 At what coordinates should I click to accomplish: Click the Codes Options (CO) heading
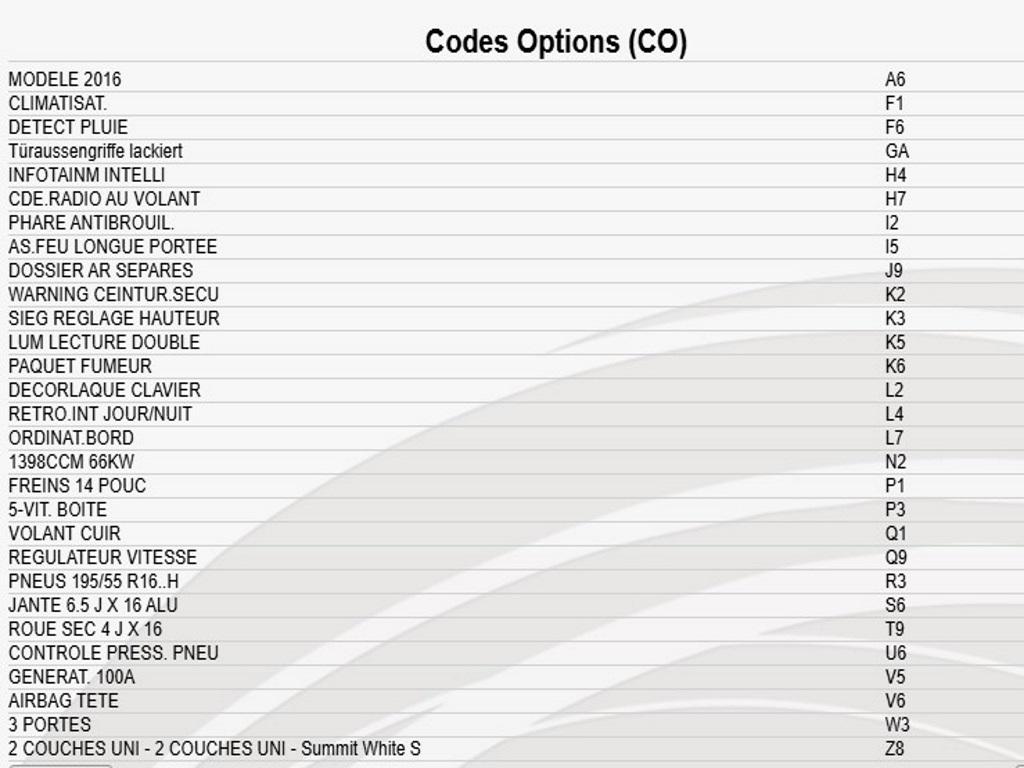(556, 42)
